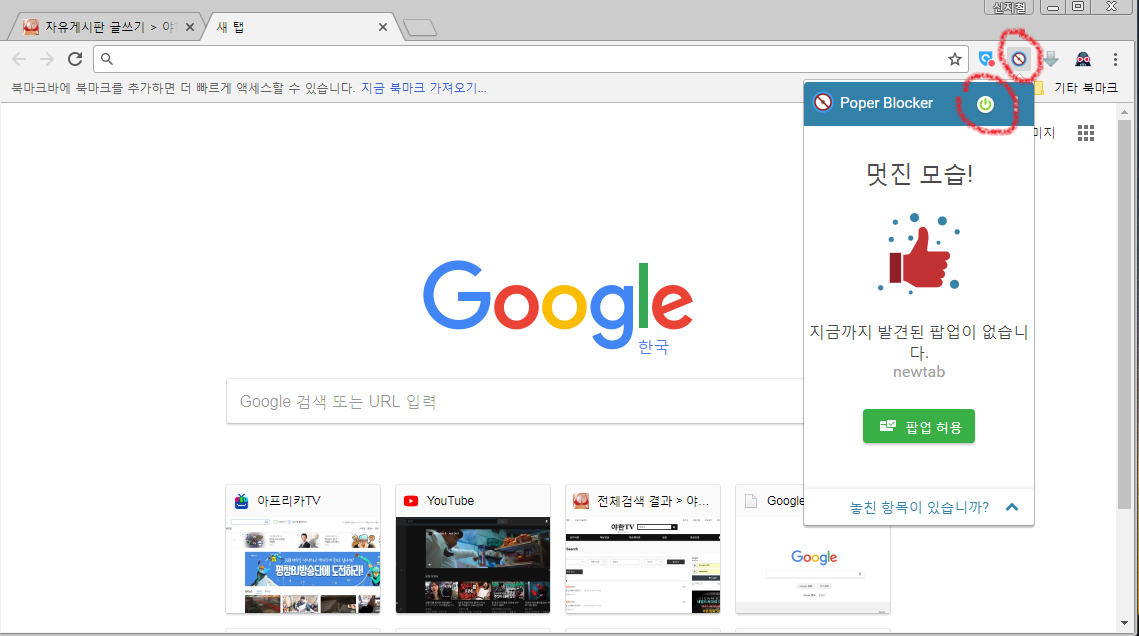Screen dimensions: 1139x636
Task: Open the YouTube thumbnail
Action: click(473, 549)
